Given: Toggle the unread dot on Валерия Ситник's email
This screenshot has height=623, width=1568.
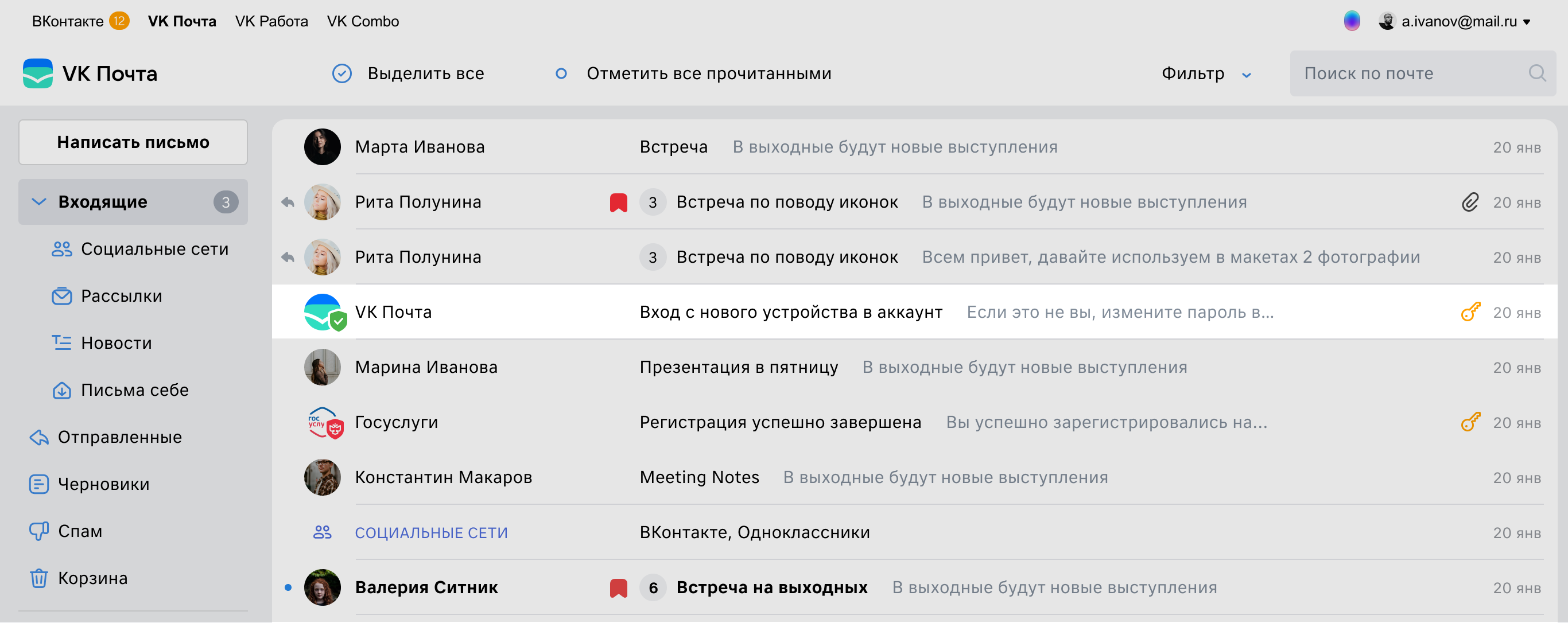Looking at the screenshot, I should click(x=288, y=587).
